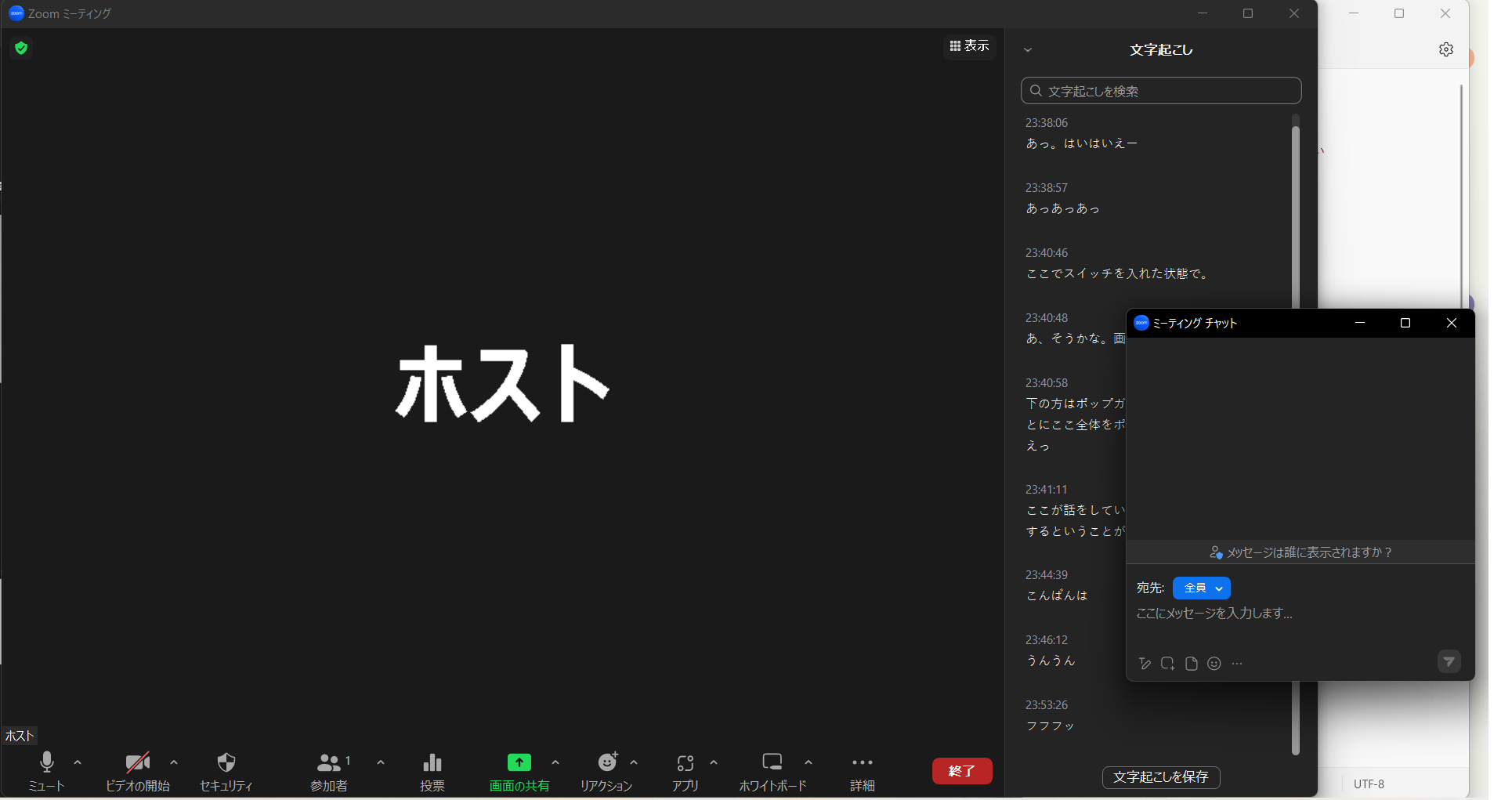The width and height of the screenshot is (1512, 800).
Task: Click the screenshot icon in chat toolbar
Action: point(1167,664)
